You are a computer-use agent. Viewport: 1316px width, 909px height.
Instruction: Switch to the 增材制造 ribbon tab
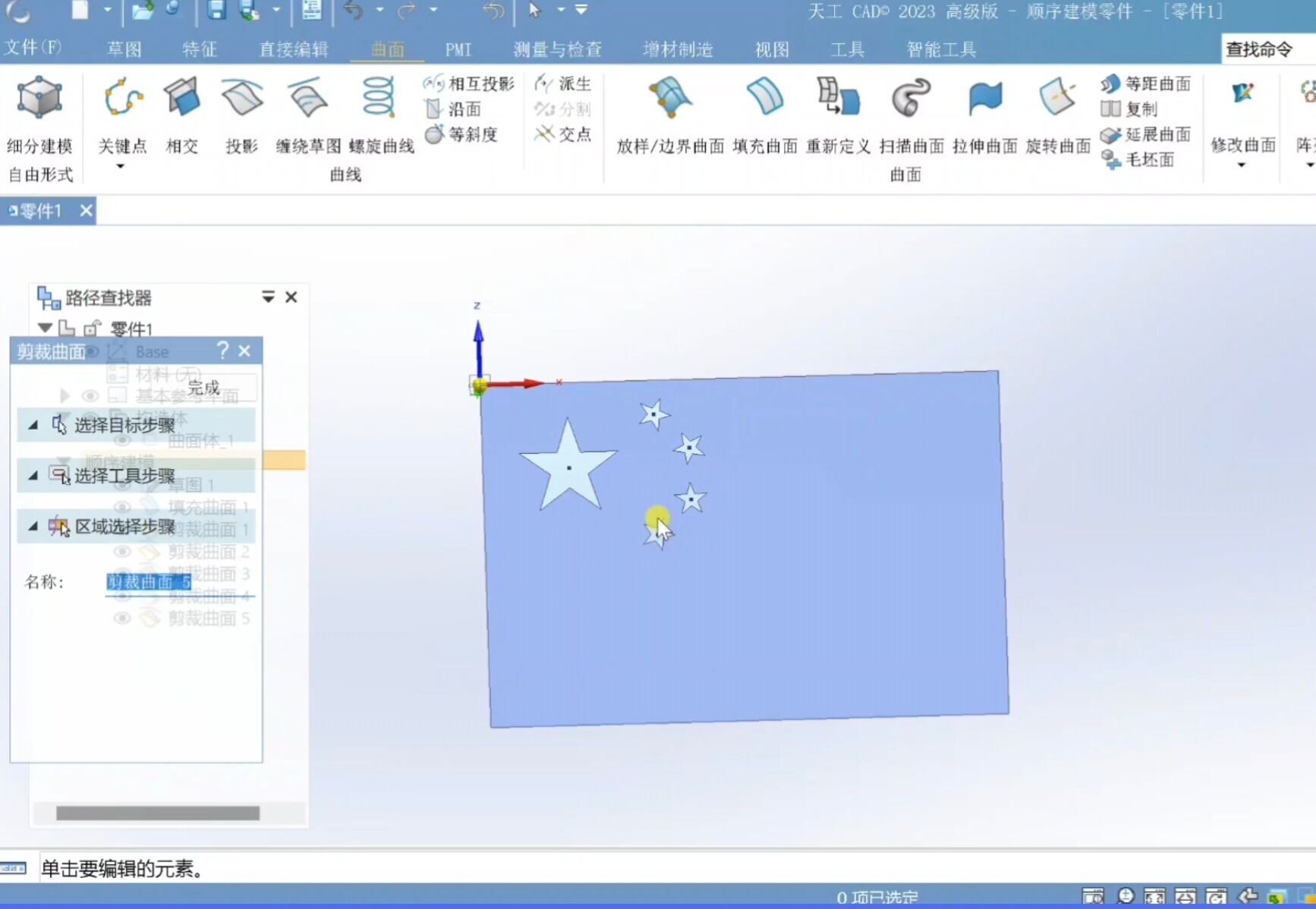click(x=678, y=49)
